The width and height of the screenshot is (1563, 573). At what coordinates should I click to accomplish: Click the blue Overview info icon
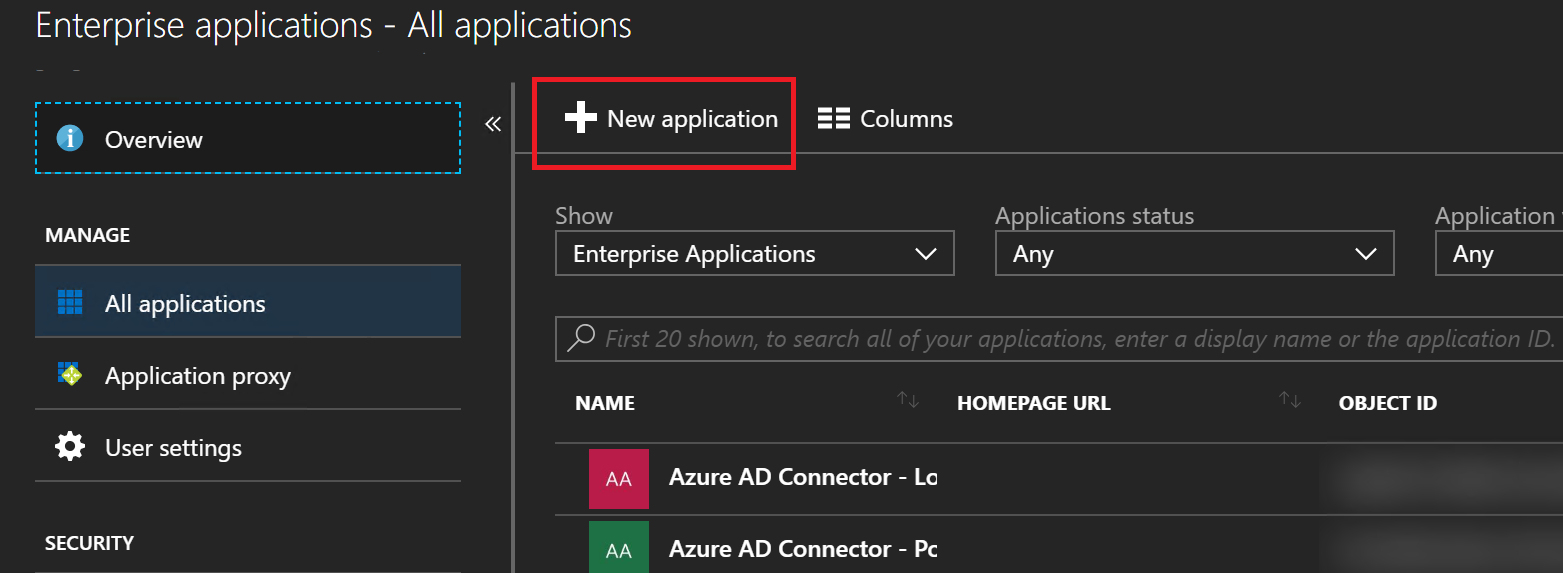pos(70,138)
